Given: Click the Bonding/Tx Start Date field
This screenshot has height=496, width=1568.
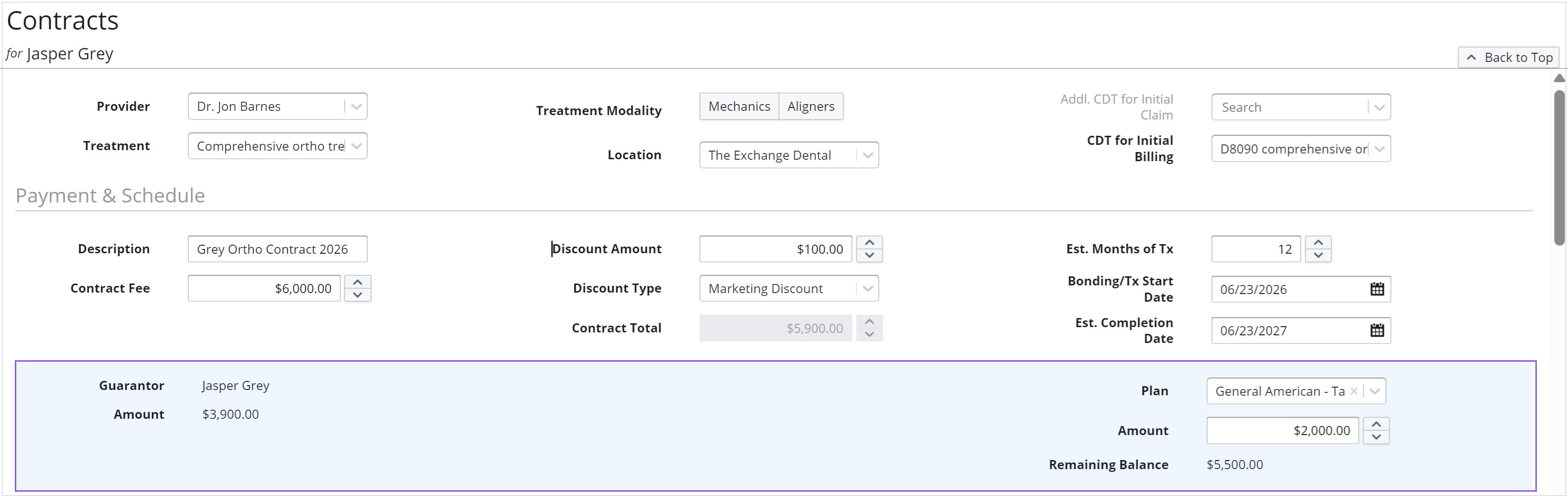Looking at the screenshot, I should click(x=1301, y=289).
